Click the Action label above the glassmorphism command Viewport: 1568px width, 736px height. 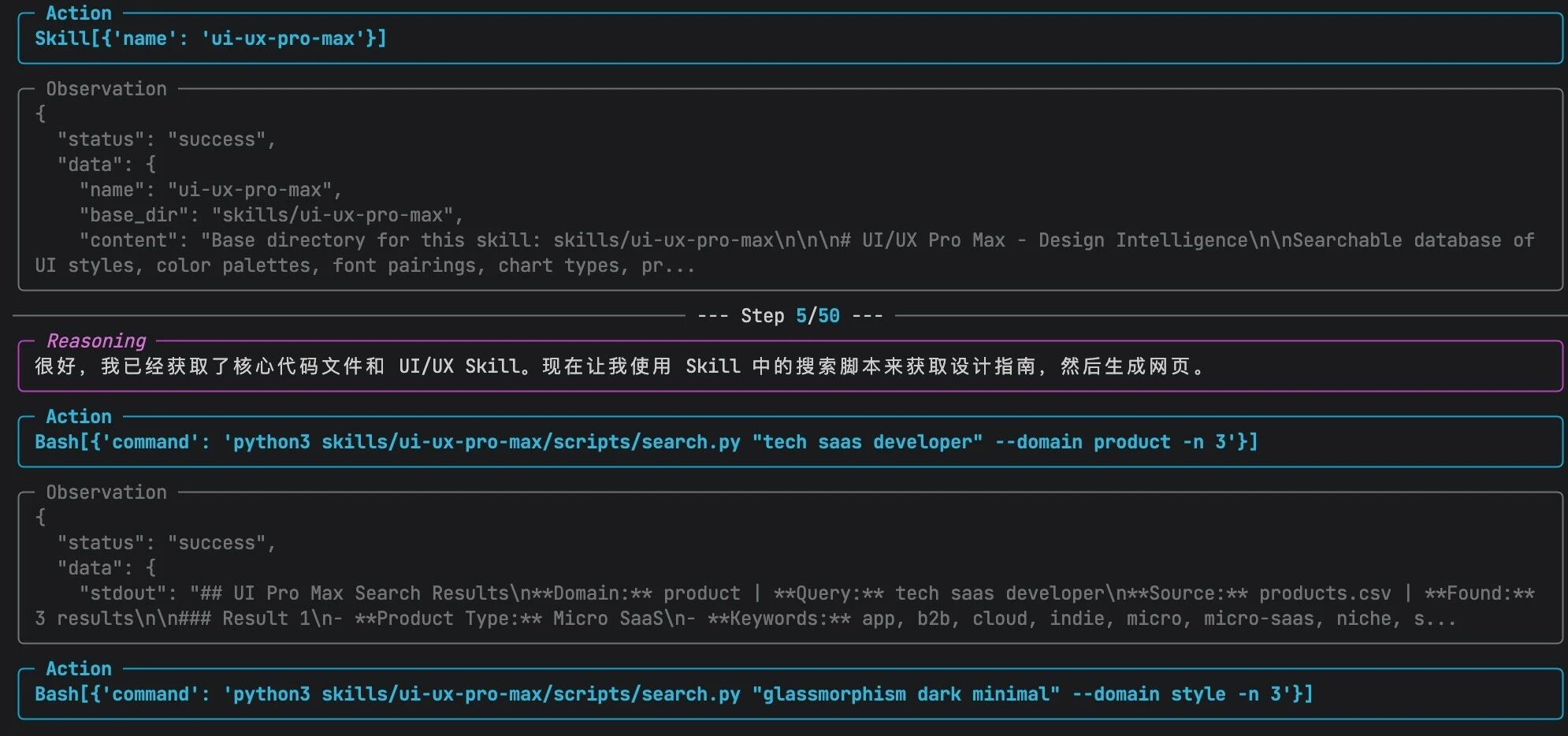pos(79,669)
